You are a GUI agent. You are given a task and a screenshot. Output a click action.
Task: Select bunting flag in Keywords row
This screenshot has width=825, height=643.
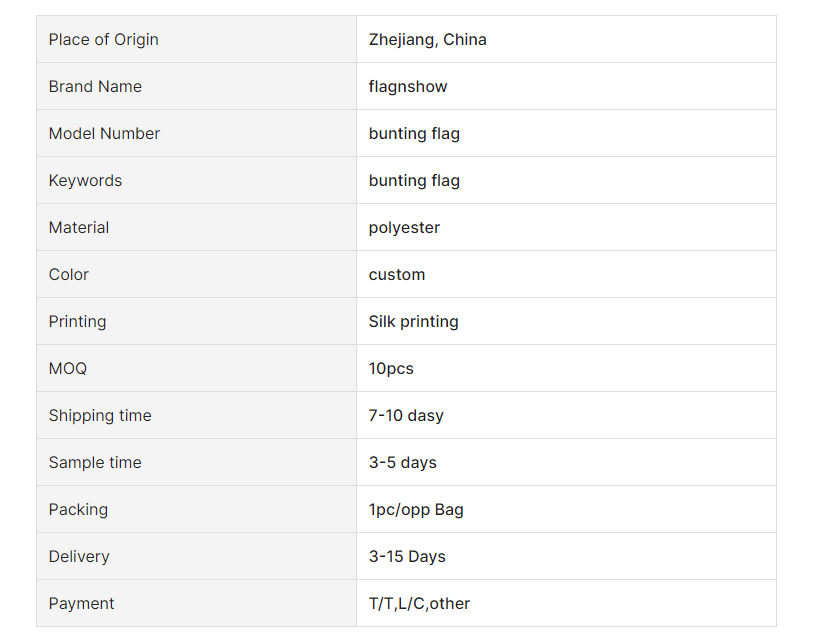point(414,180)
